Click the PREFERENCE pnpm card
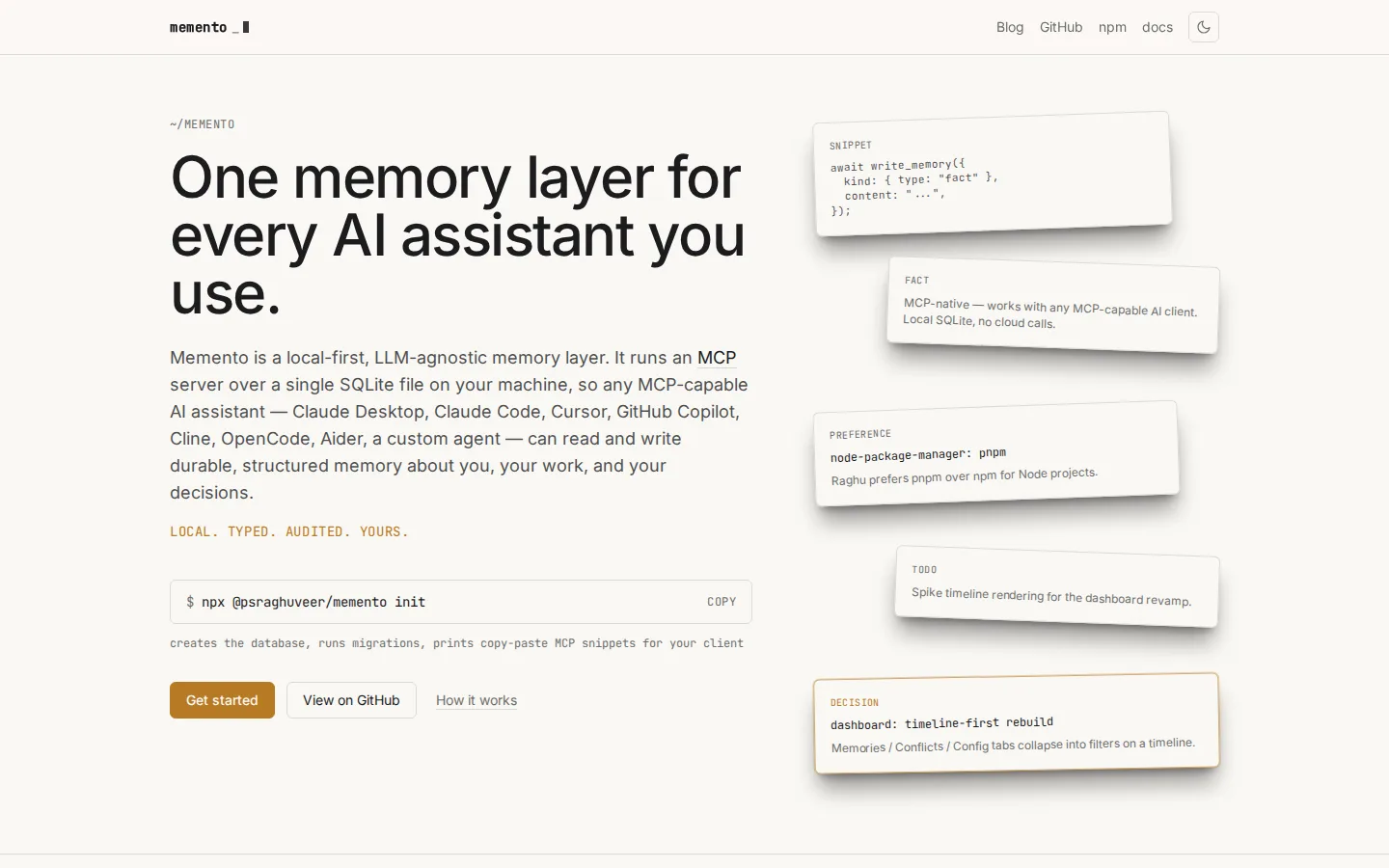 (x=996, y=454)
